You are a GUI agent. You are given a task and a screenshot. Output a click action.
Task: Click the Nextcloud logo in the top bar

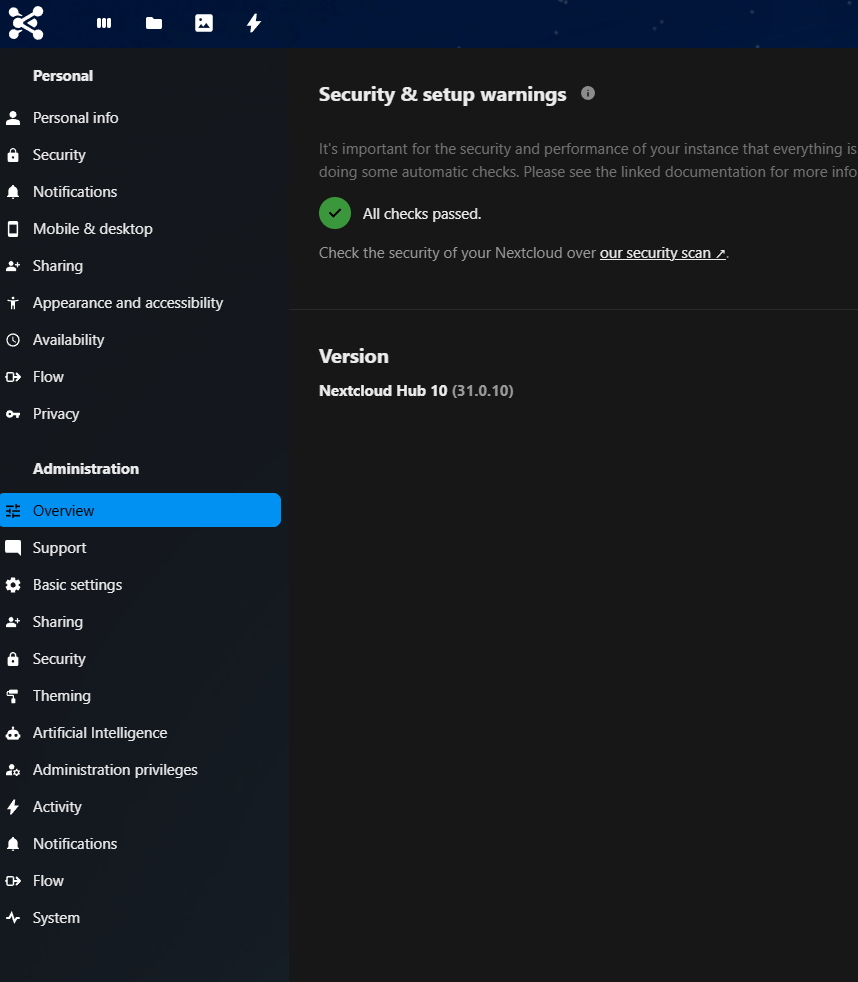pos(26,23)
